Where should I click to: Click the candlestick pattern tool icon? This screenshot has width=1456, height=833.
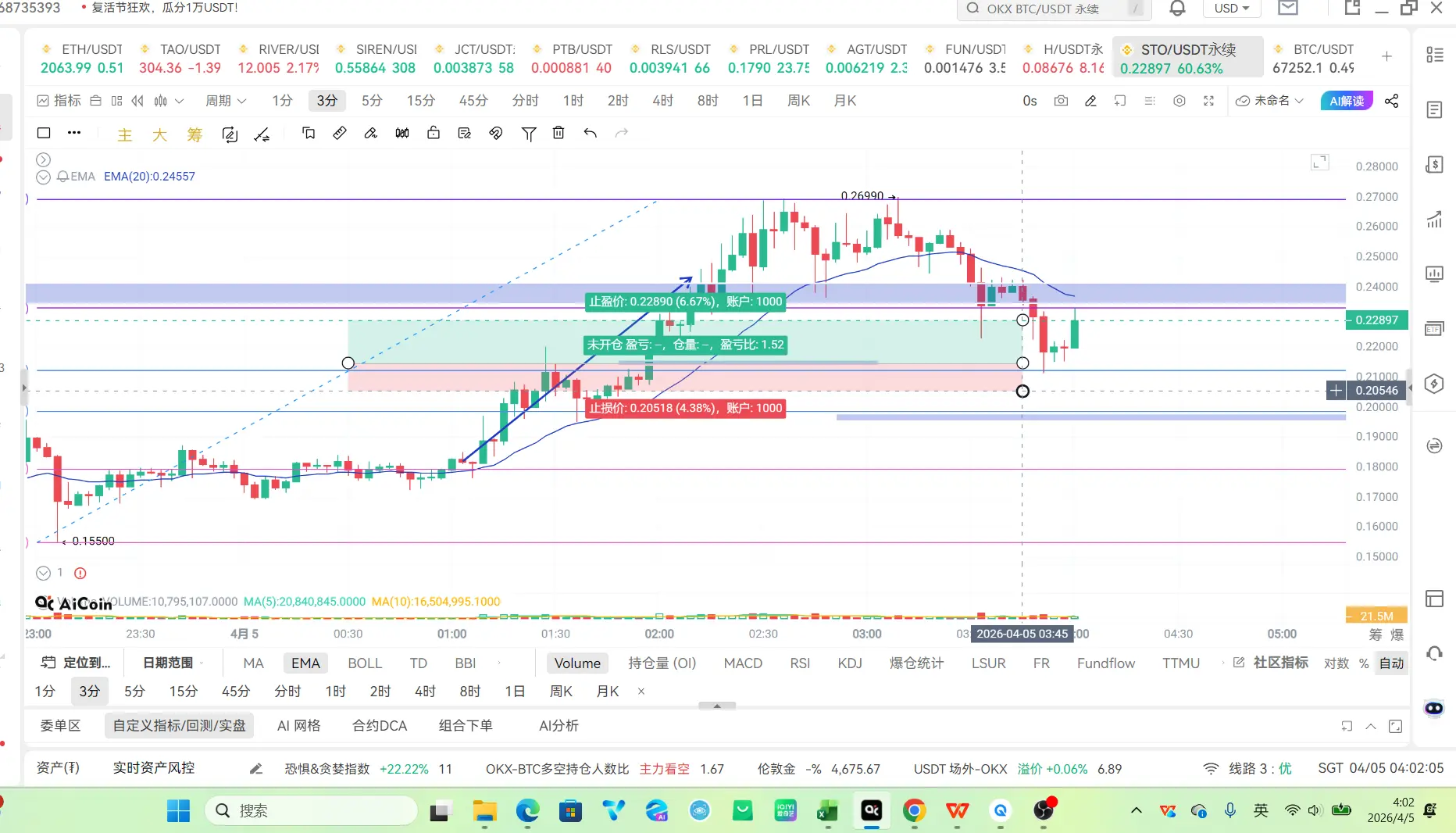(402, 134)
